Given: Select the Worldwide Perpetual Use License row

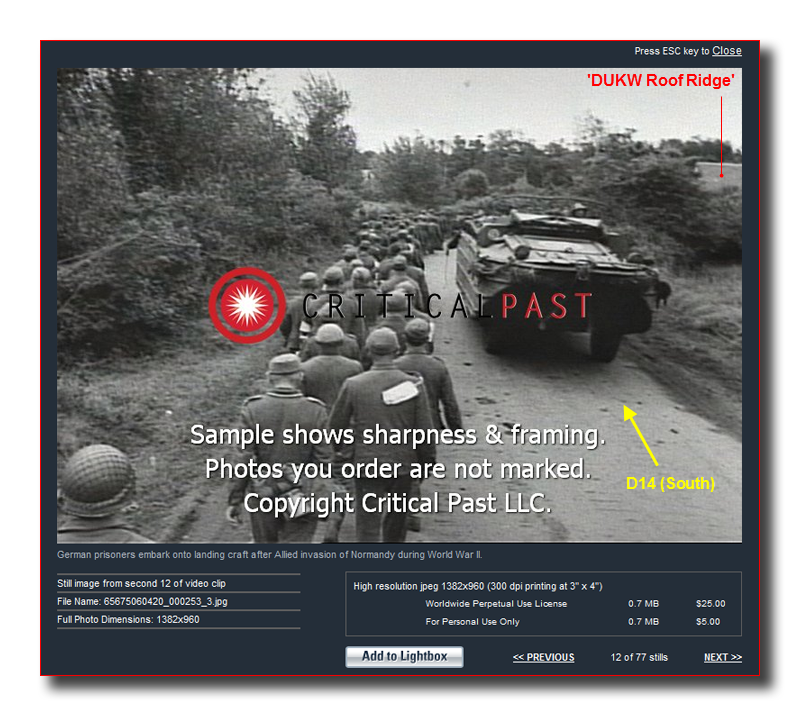Looking at the screenshot, I should 575,604.
